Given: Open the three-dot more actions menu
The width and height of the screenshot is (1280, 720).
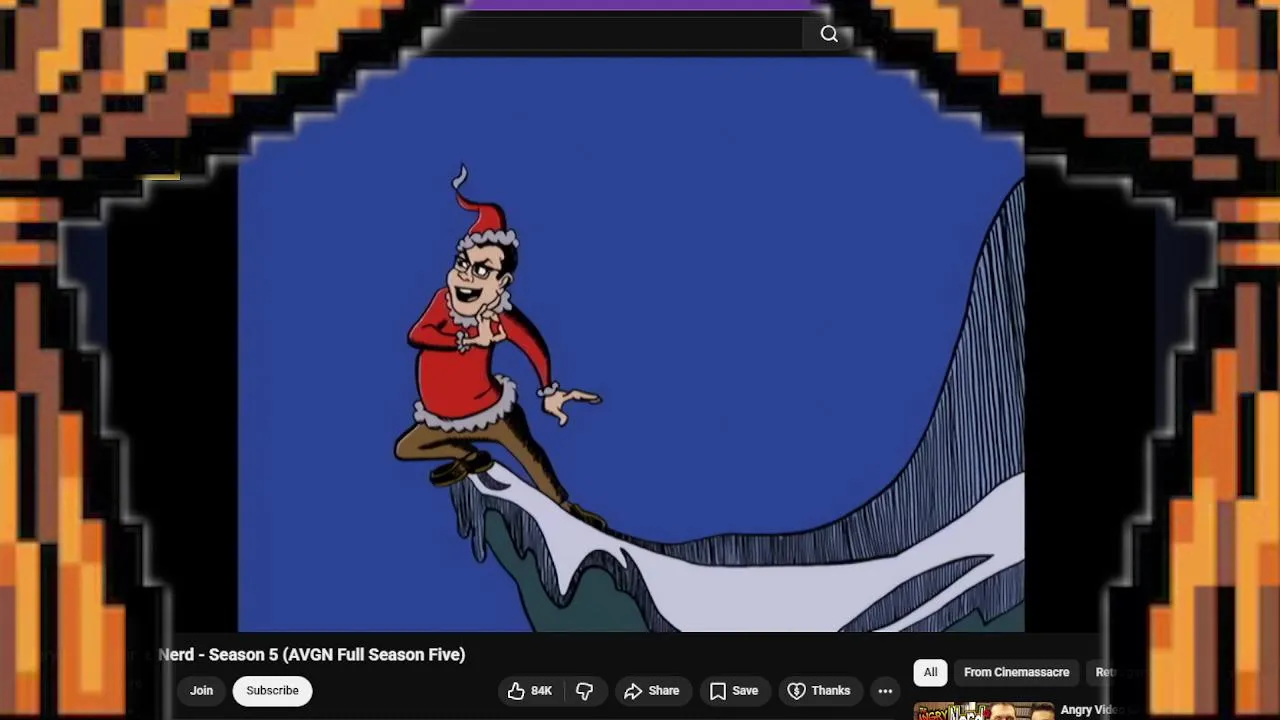Looking at the screenshot, I should [x=885, y=690].
